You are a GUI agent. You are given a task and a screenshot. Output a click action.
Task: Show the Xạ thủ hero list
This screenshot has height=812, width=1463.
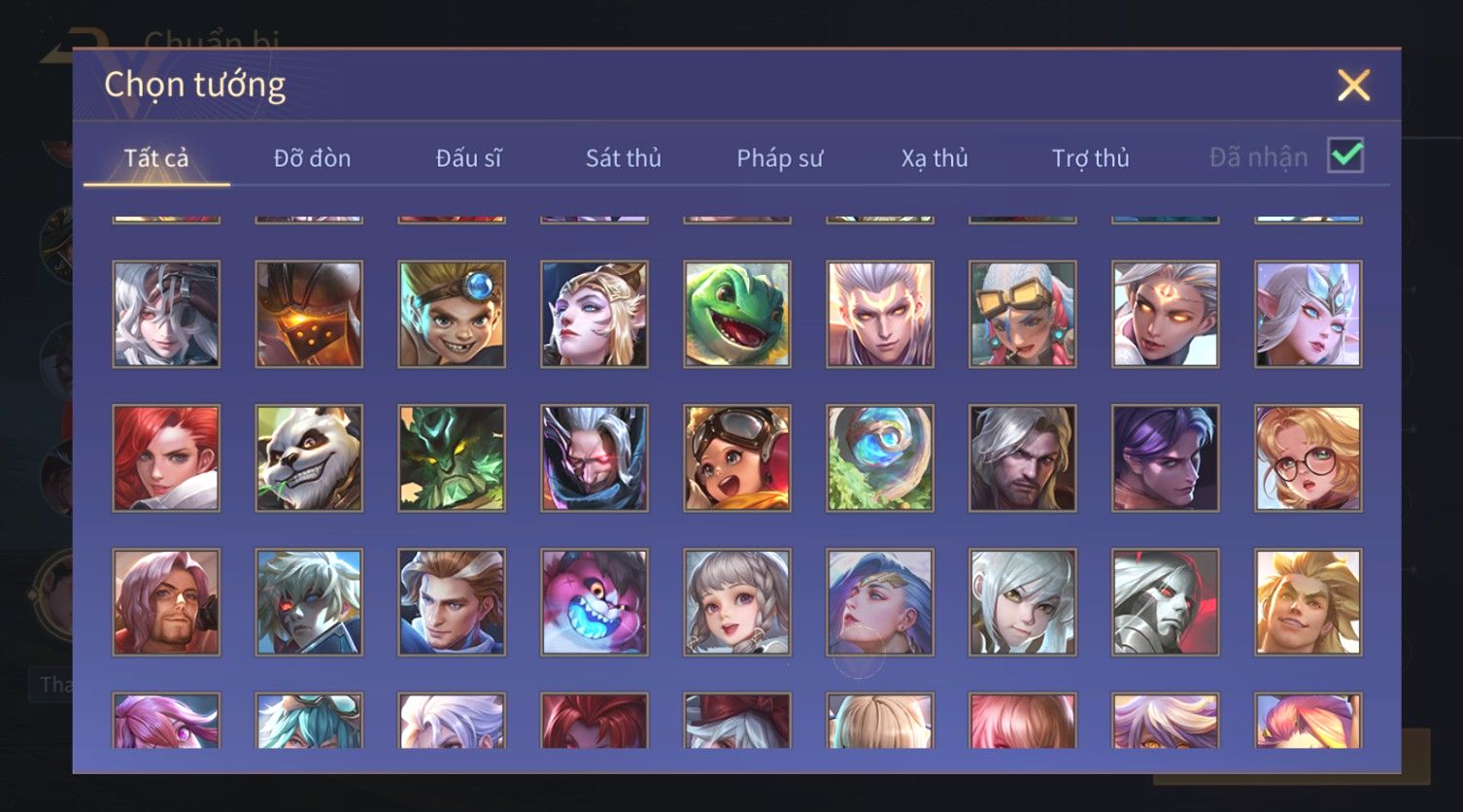935,157
